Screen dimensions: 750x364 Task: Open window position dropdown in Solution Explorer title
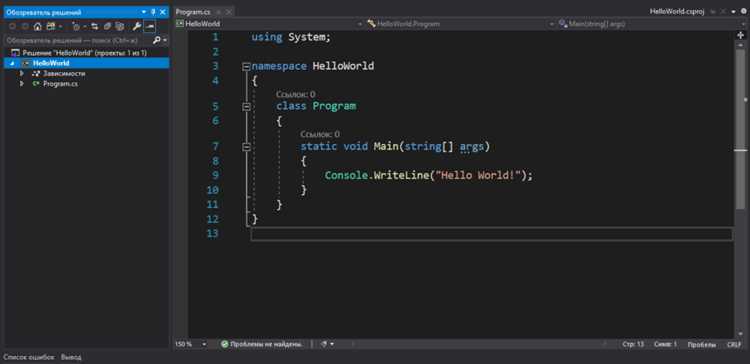(143, 12)
